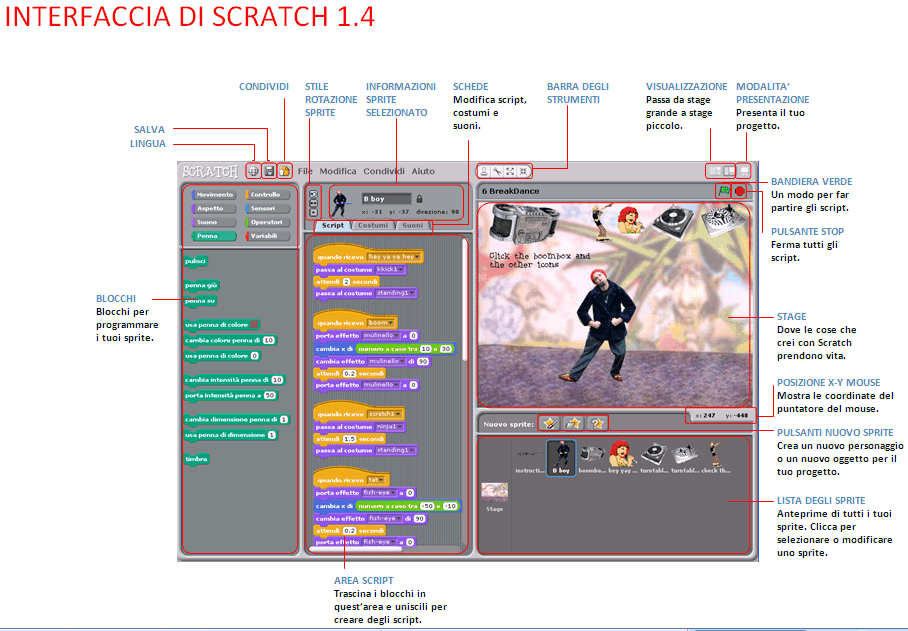The height and width of the screenshot is (631, 908).
Task: Open the Condividi menu
Action: [384, 171]
